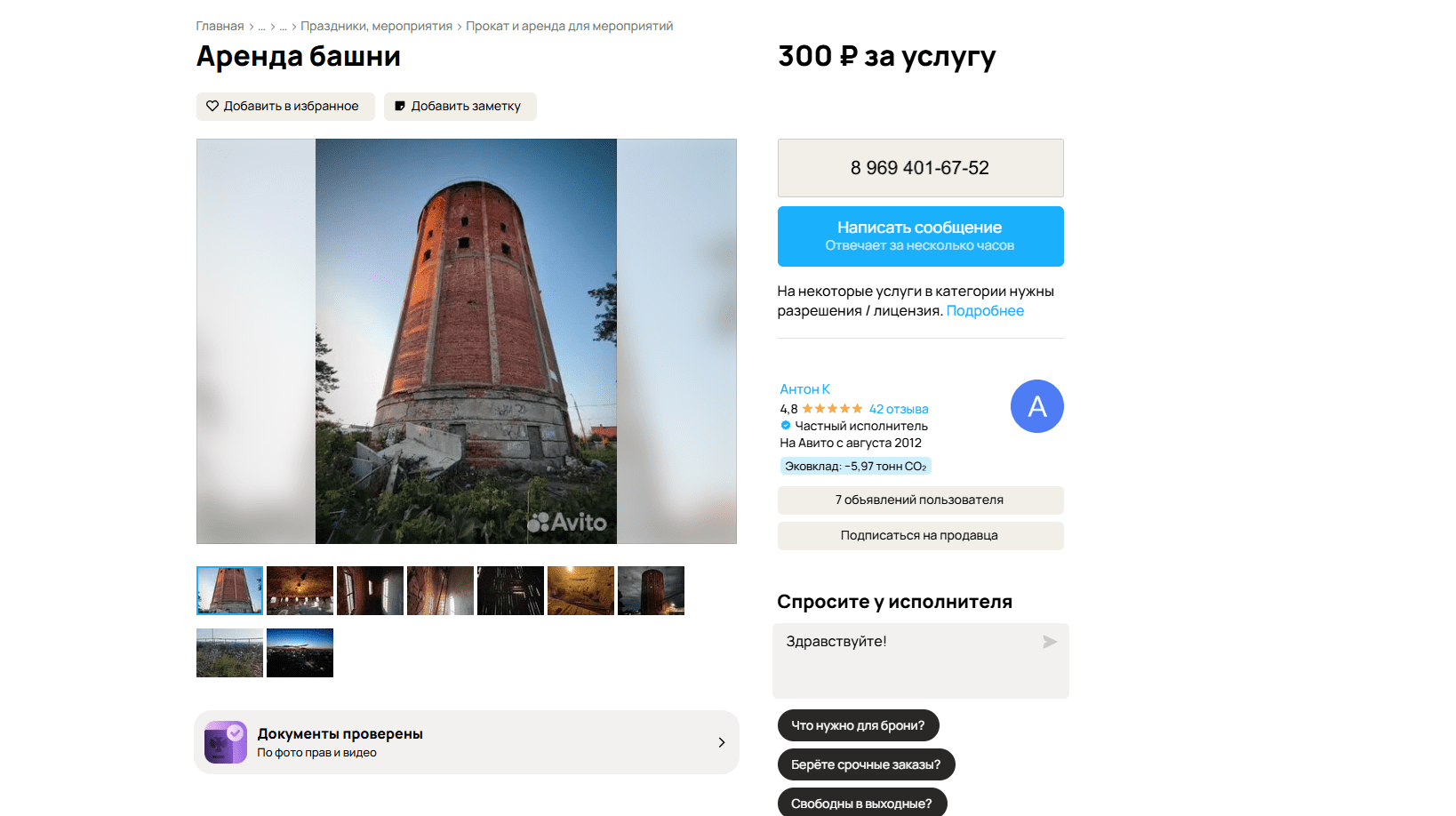Select the second tower interior thumbnail

[300, 590]
